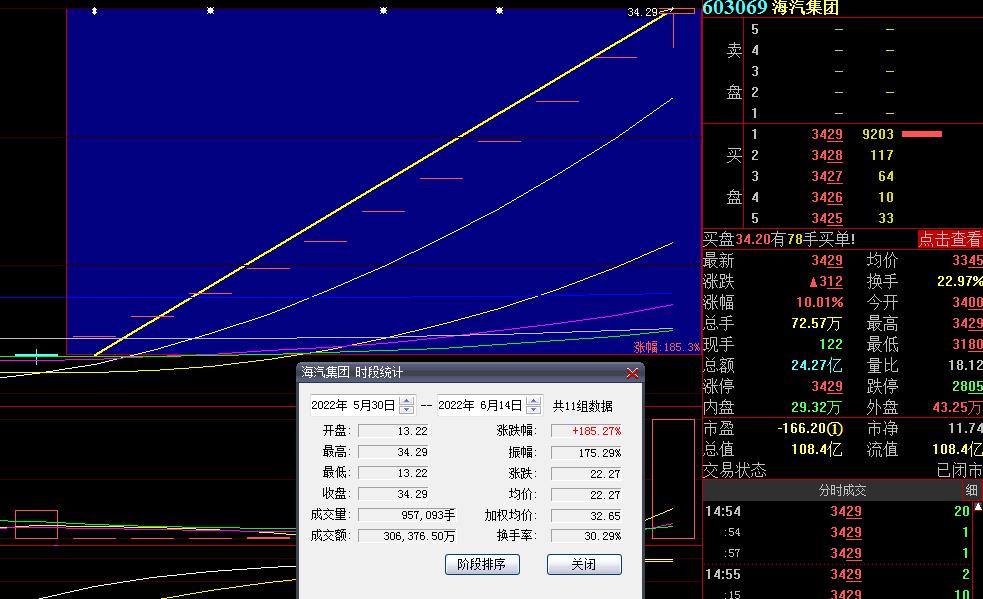The height and width of the screenshot is (599, 983).
Task: Click the 34.29 price label on chart
Action: tap(643, 12)
